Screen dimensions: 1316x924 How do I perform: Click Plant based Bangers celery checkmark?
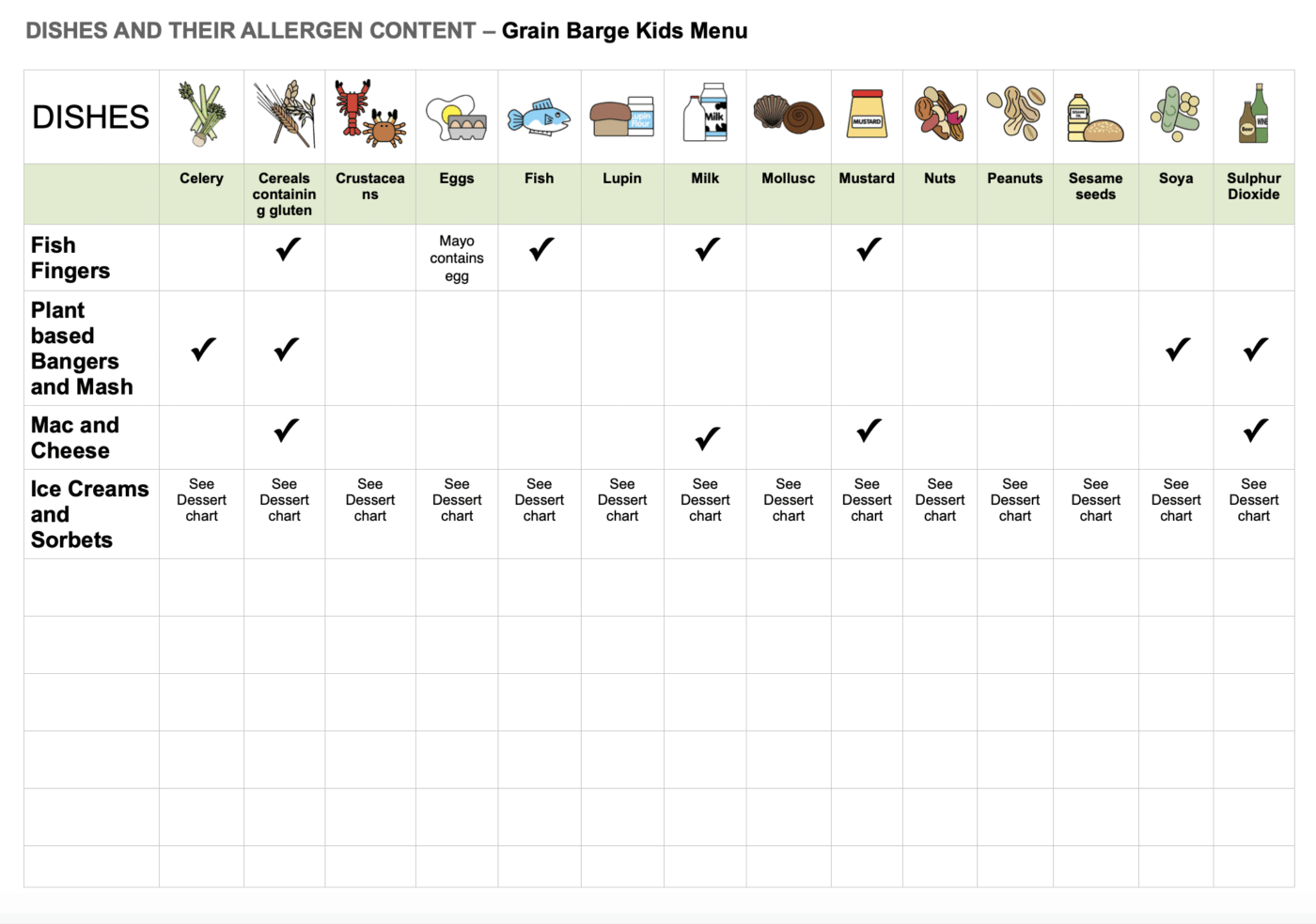[203, 349]
